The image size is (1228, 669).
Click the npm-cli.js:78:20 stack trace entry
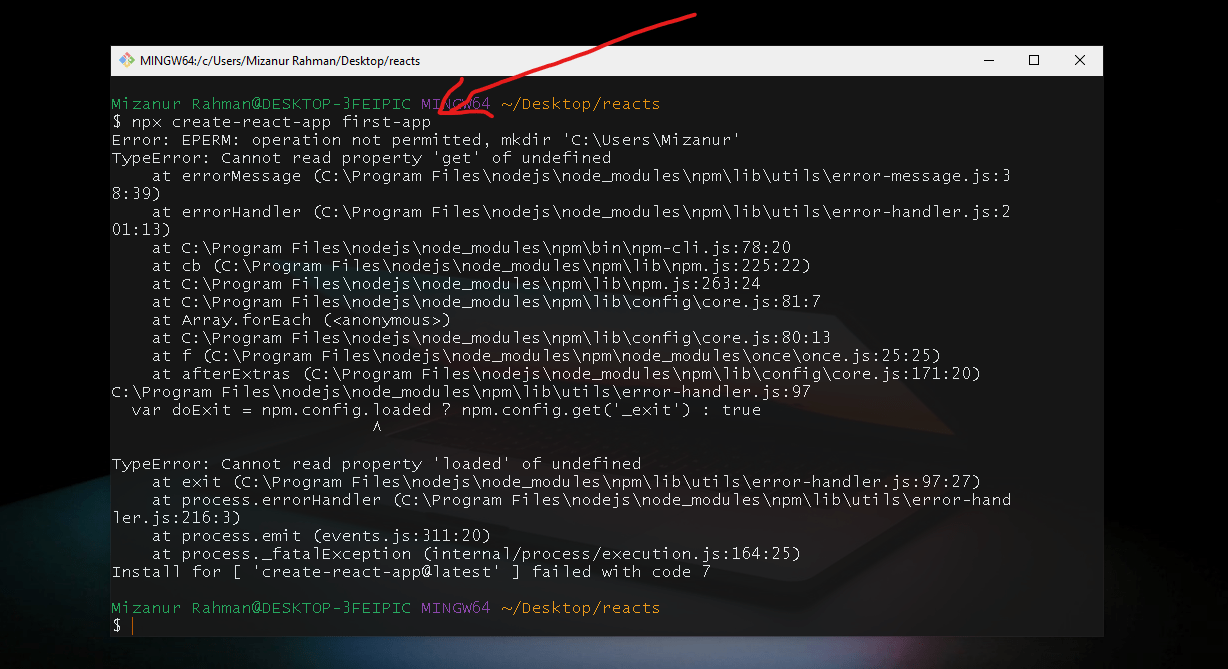click(450, 247)
